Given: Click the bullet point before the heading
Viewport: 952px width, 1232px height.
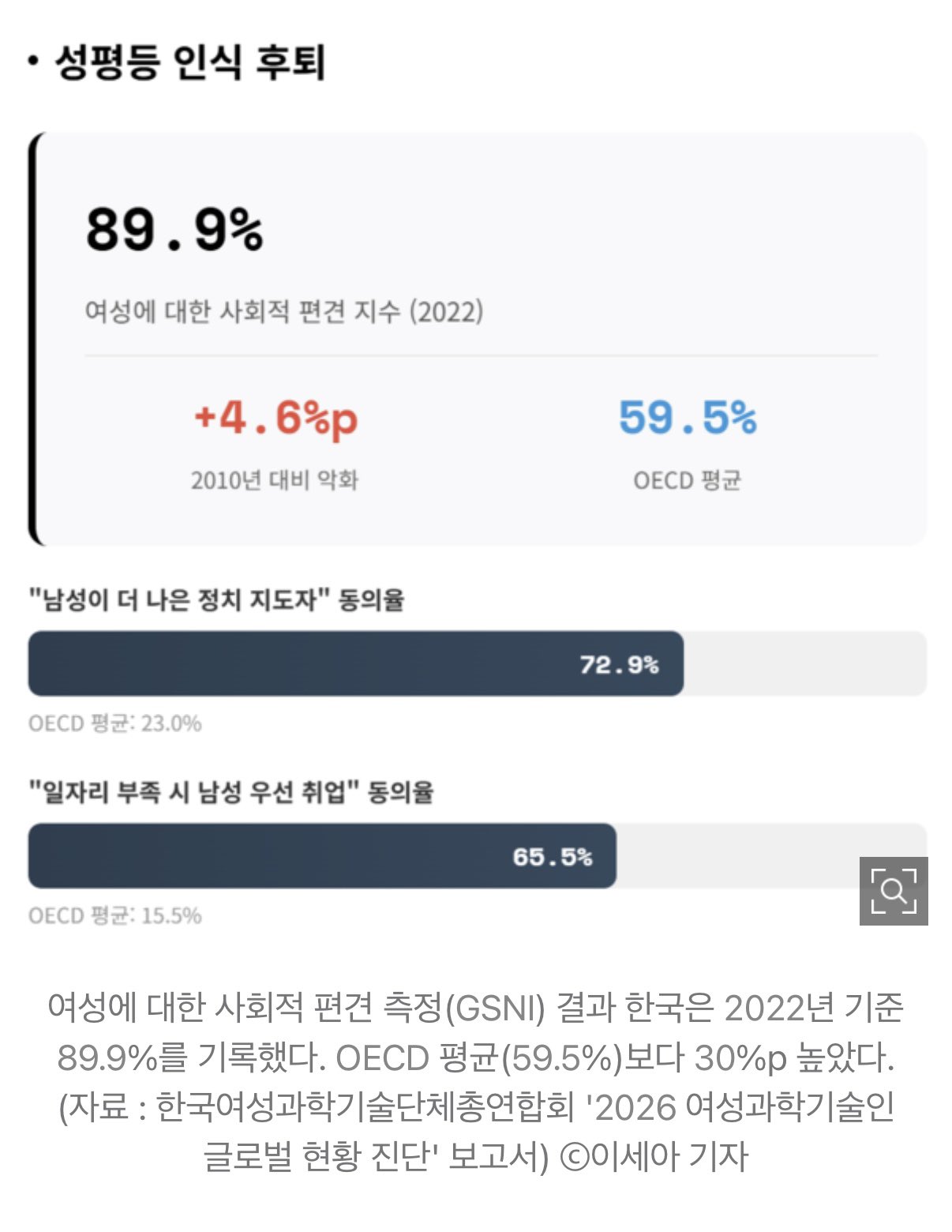Looking at the screenshot, I should click(x=32, y=61).
